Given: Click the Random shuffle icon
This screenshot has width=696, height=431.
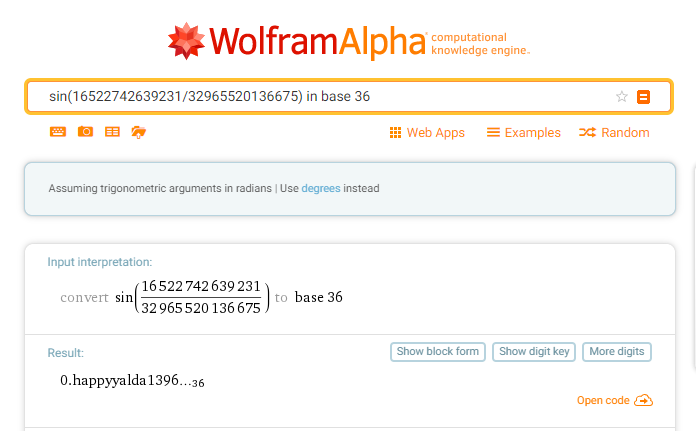Looking at the screenshot, I should click(x=587, y=132).
